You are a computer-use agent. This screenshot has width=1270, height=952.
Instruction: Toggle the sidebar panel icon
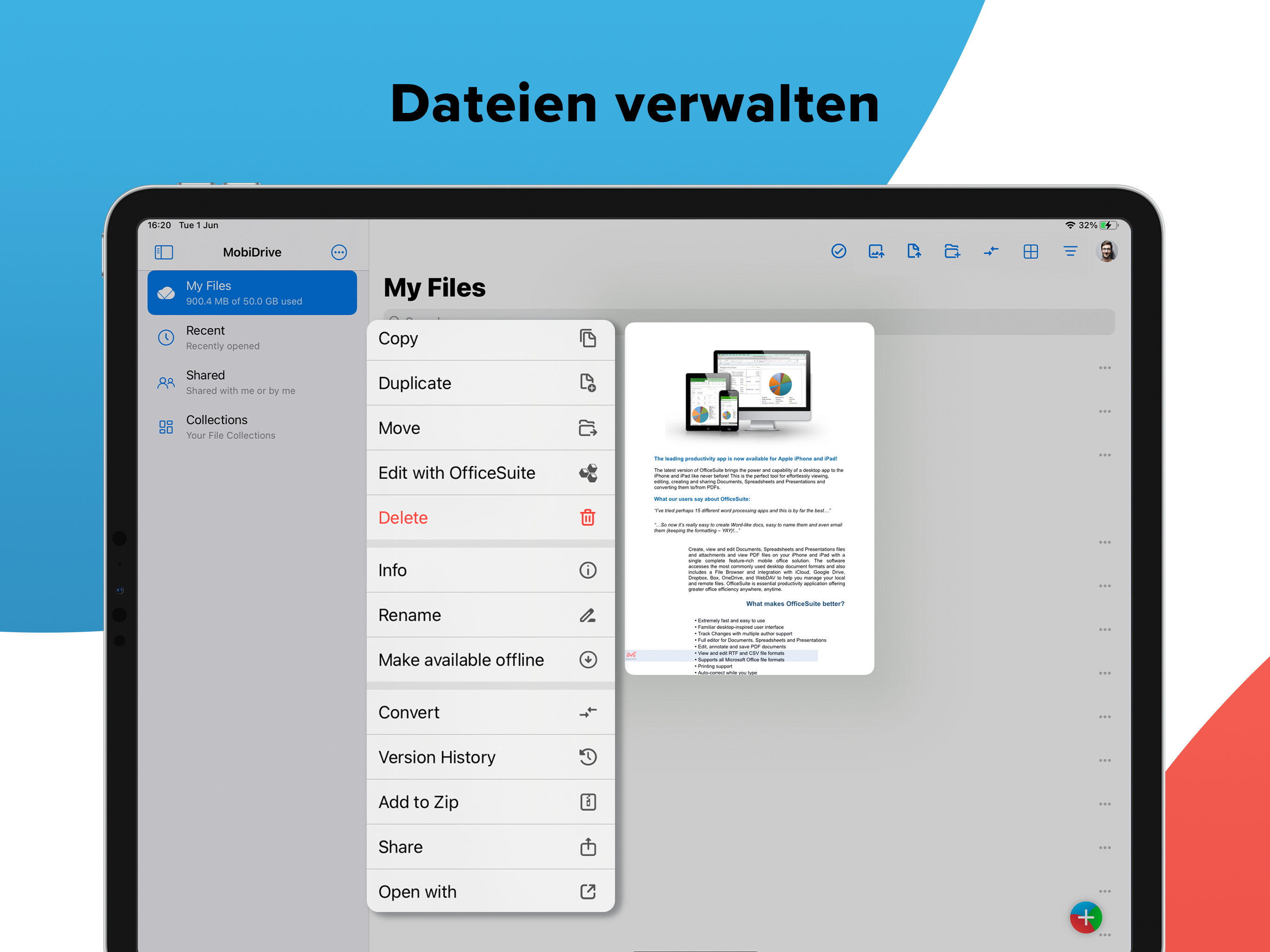(x=164, y=252)
